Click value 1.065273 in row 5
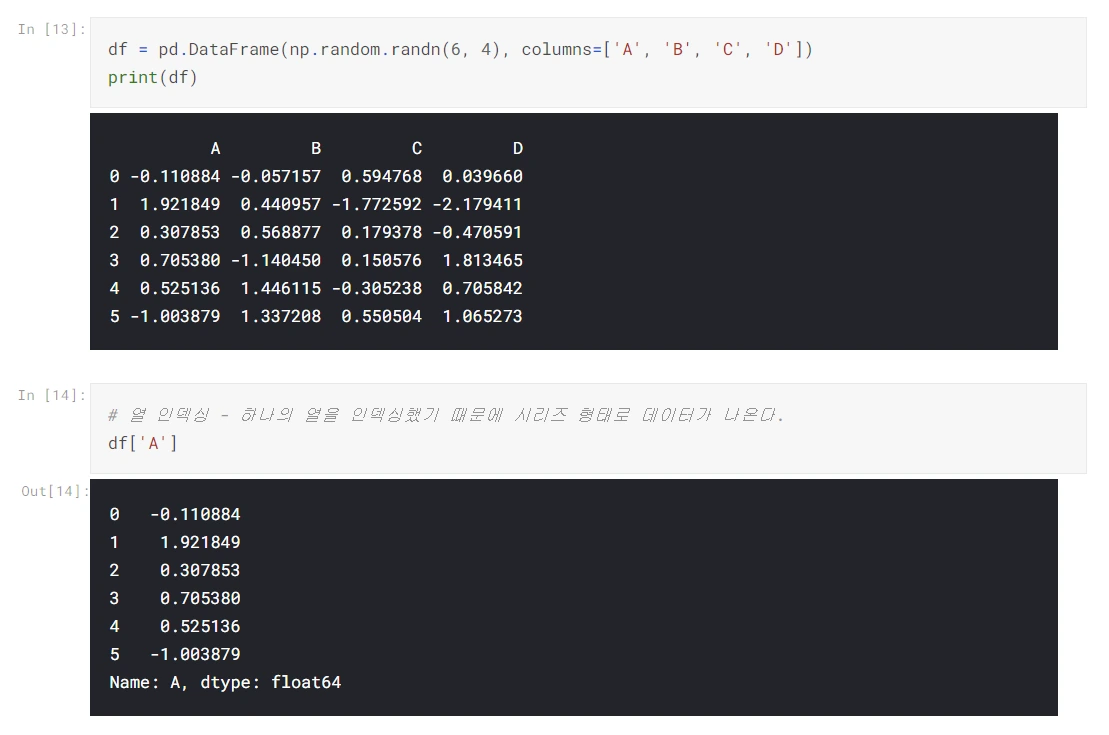The height and width of the screenshot is (735, 1109). (x=482, y=316)
